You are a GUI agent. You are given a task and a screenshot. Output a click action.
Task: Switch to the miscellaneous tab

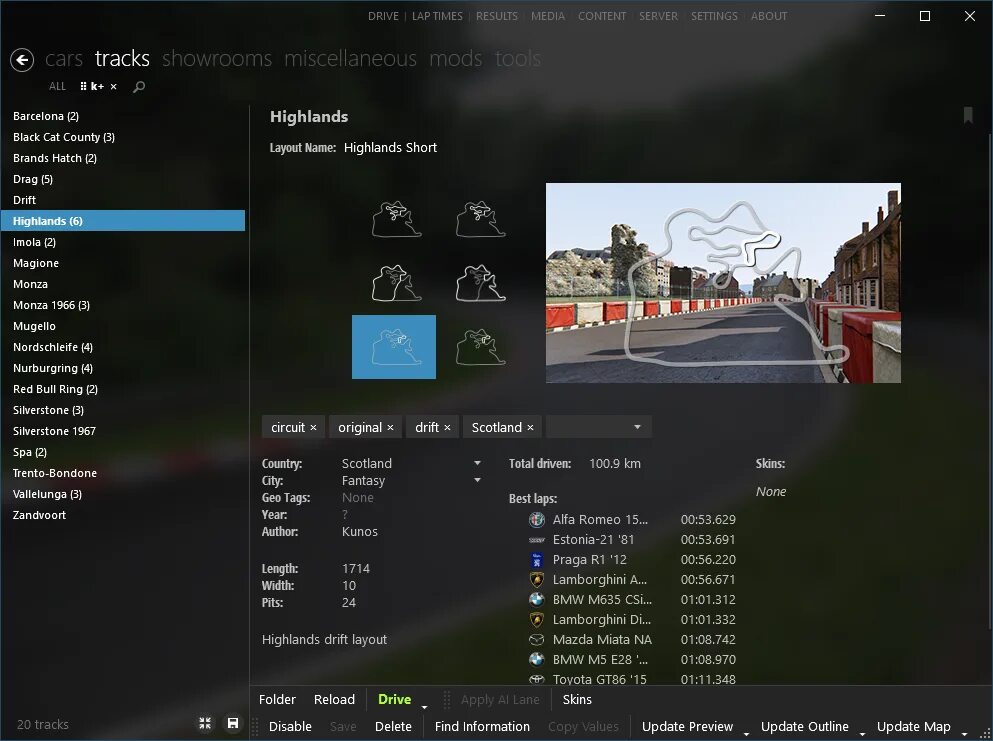350,59
